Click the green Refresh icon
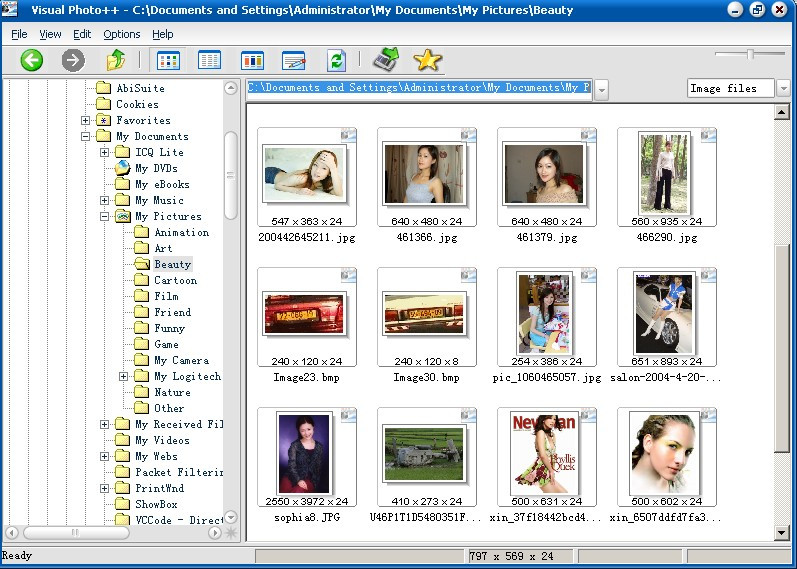The height and width of the screenshot is (569, 797). pos(336,60)
